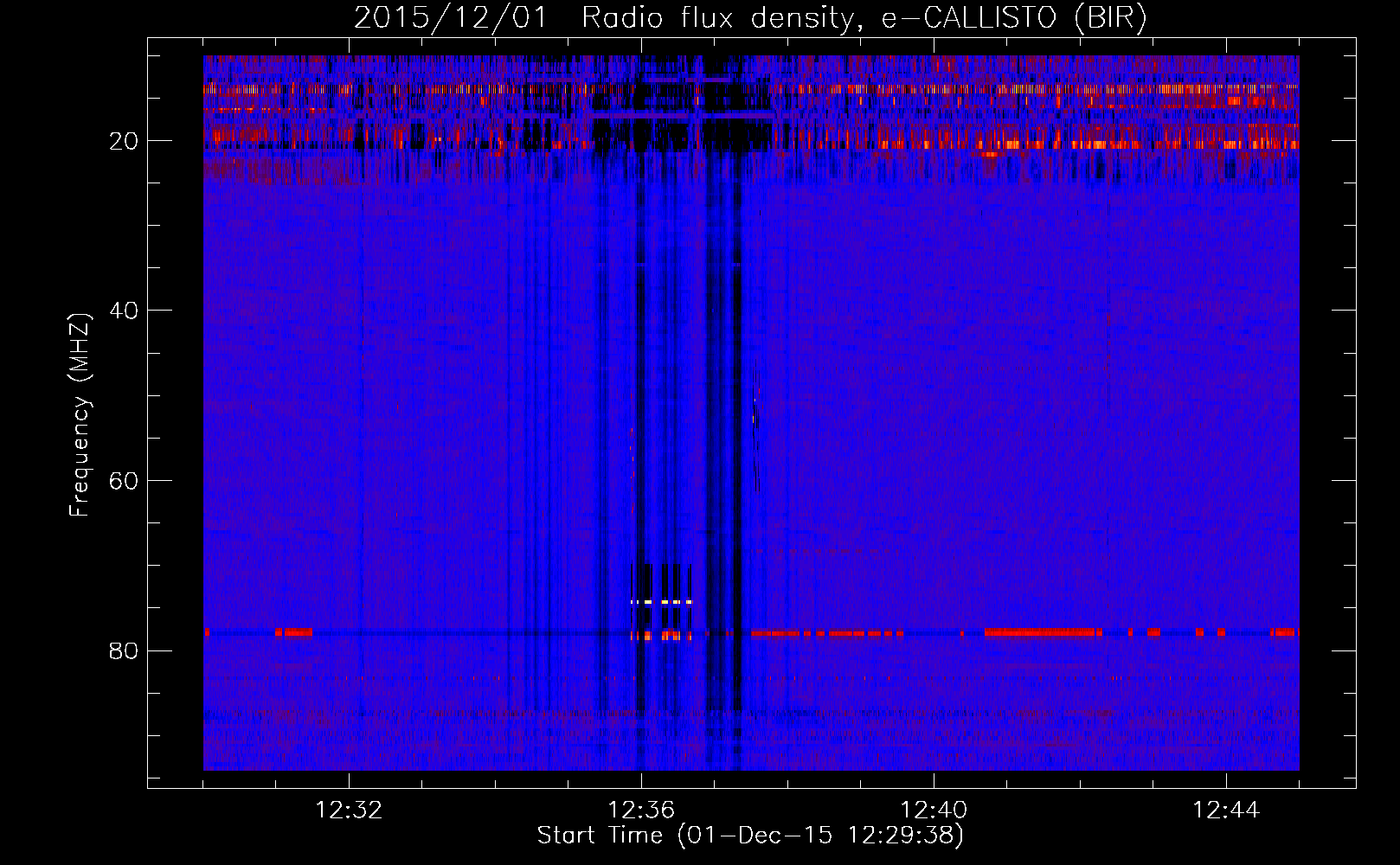Screen dimensions: 1400x865
Task: Click the 12:32 time tick label
Action: 349,811
